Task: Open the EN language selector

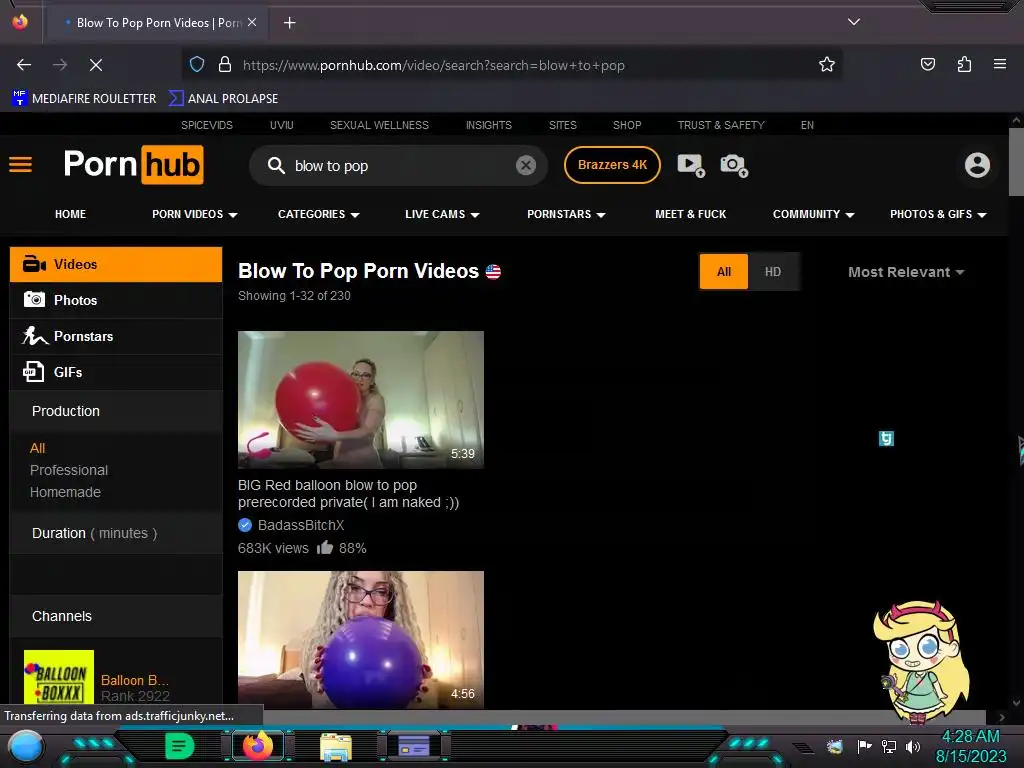Action: 807,125
